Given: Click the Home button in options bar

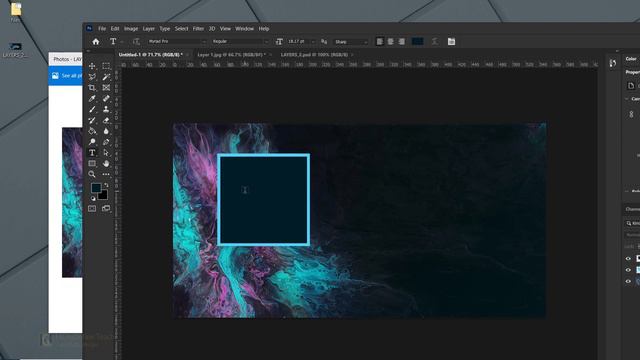Looking at the screenshot, I should click(96, 42).
